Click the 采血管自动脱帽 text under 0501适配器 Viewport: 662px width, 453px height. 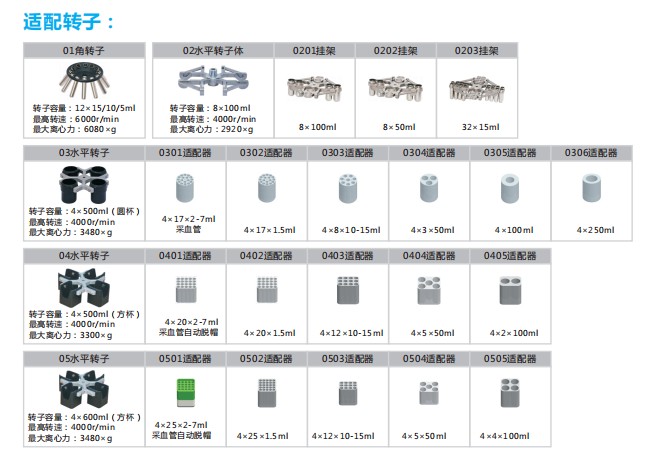182,436
